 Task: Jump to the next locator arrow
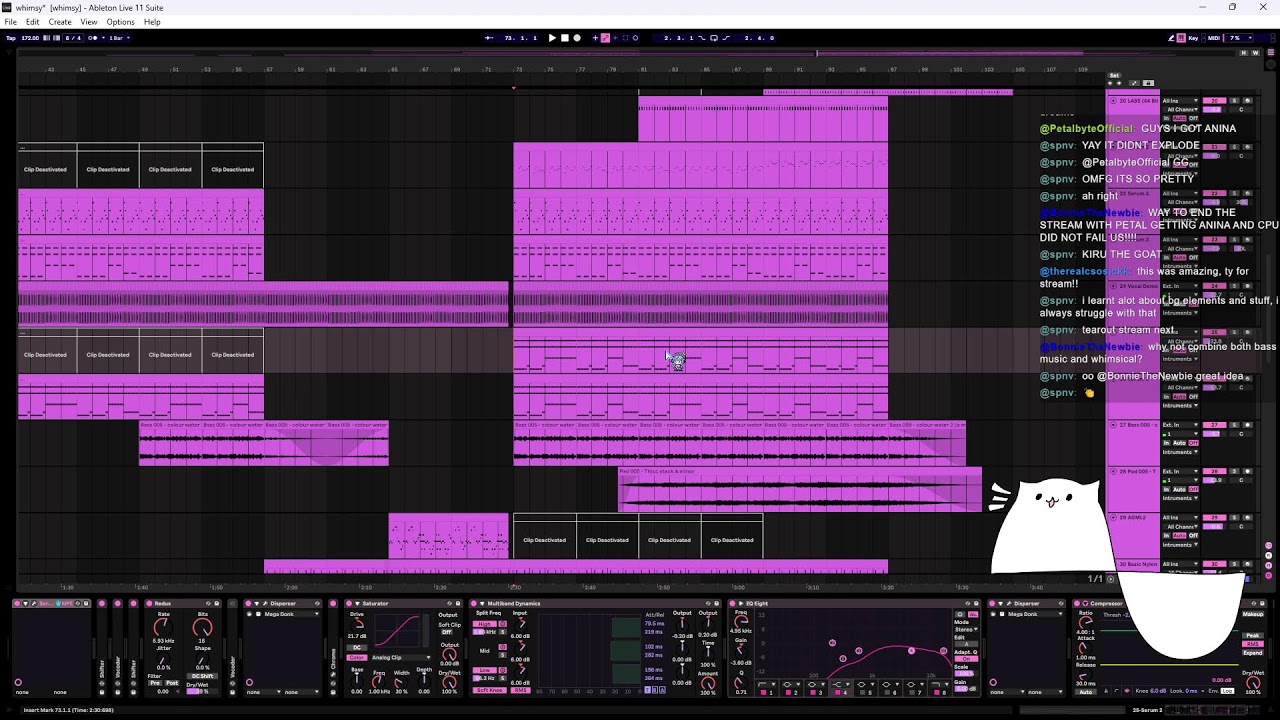(x=1119, y=83)
